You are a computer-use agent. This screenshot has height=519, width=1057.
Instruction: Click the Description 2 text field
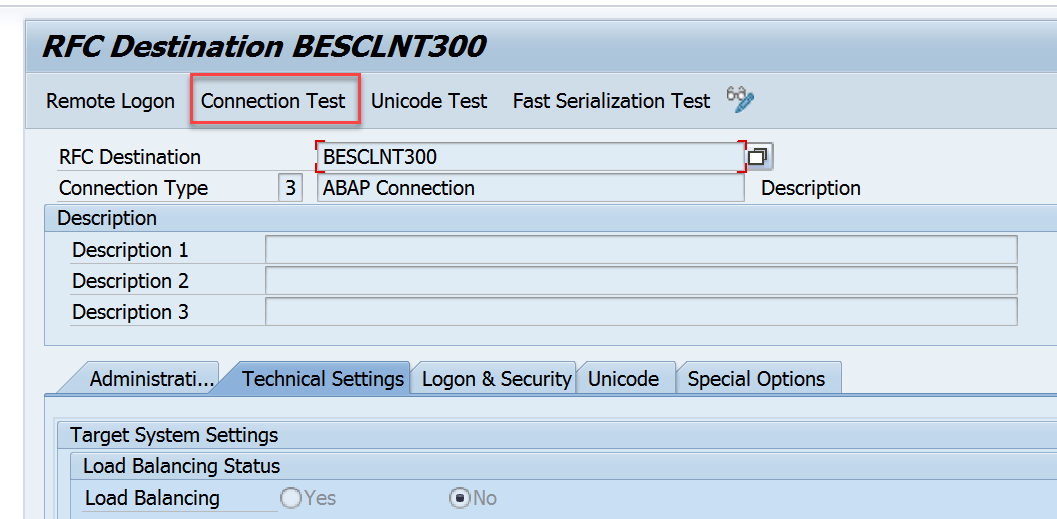640,281
